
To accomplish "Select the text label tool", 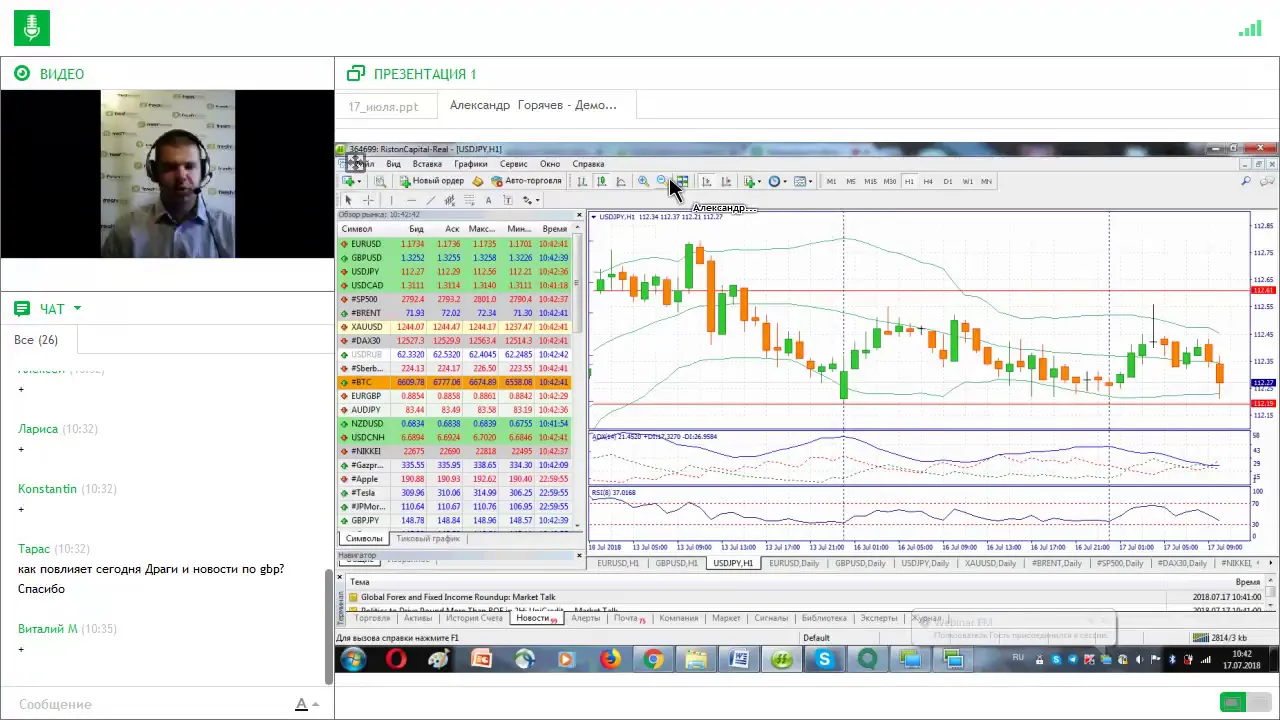I will [x=508, y=200].
